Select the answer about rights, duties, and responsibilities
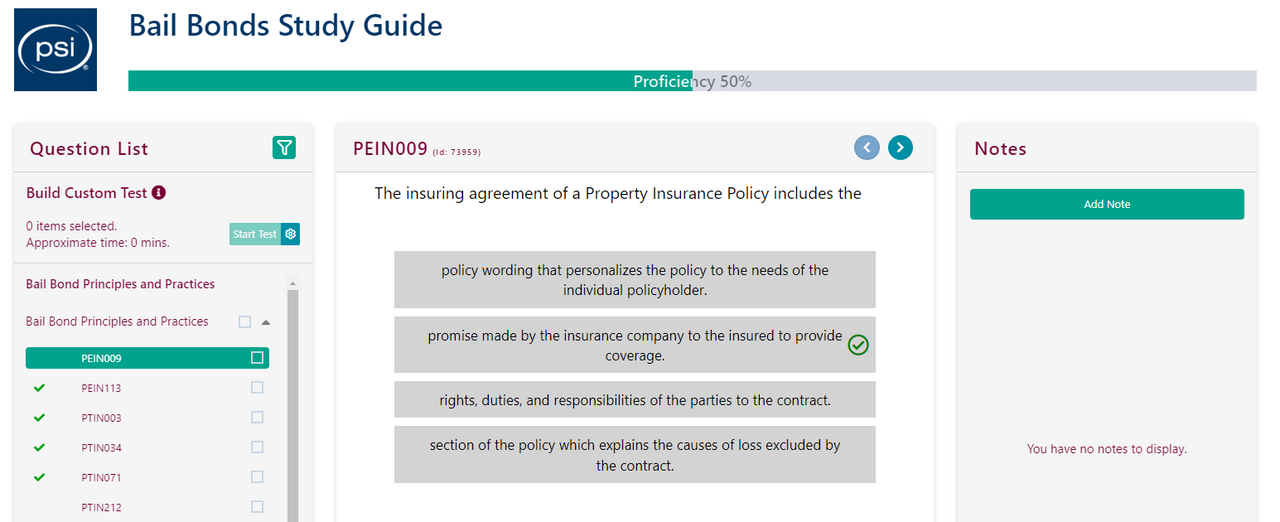Viewport: 1280px width, 522px height. [634, 400]
